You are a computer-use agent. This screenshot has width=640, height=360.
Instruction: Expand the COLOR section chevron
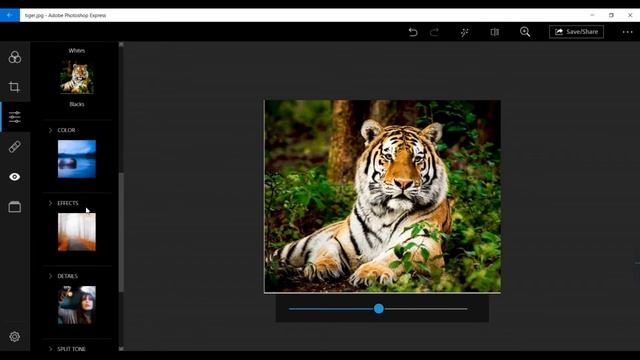pyautogui.click(x=50, y=130)
